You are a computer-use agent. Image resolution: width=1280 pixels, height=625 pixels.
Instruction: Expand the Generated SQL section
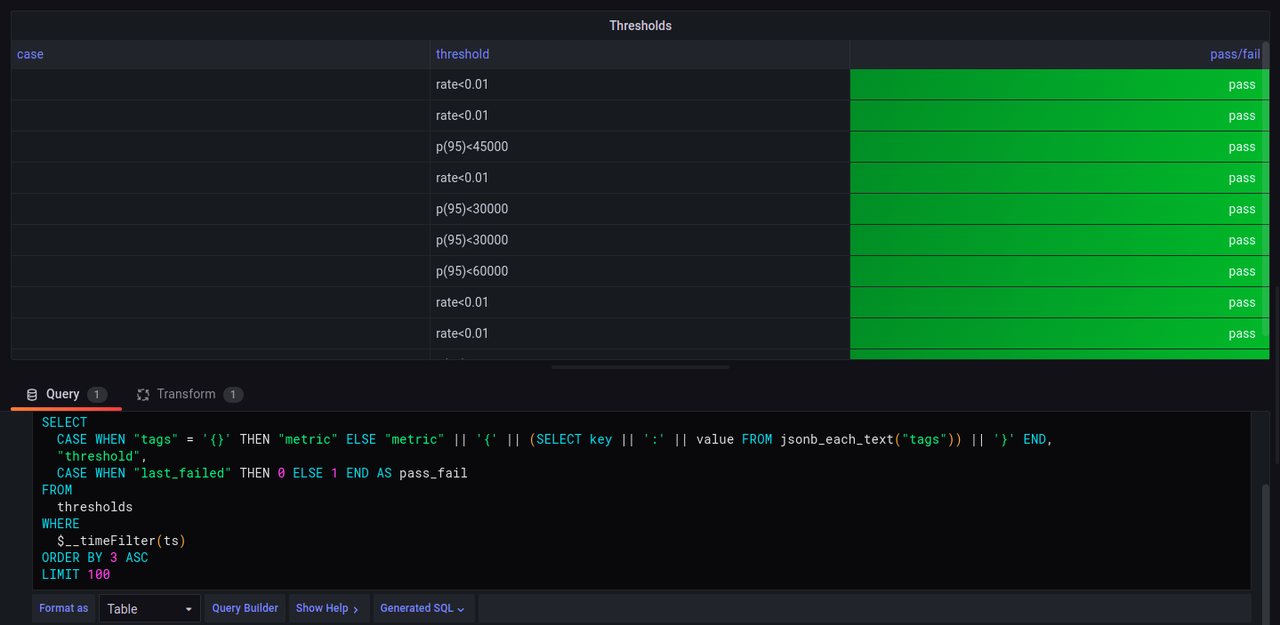point(422,608)
